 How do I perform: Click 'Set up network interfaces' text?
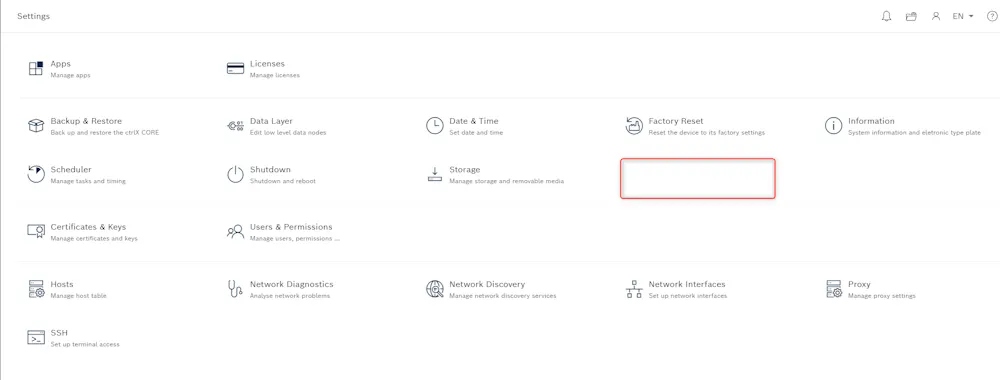688,296
